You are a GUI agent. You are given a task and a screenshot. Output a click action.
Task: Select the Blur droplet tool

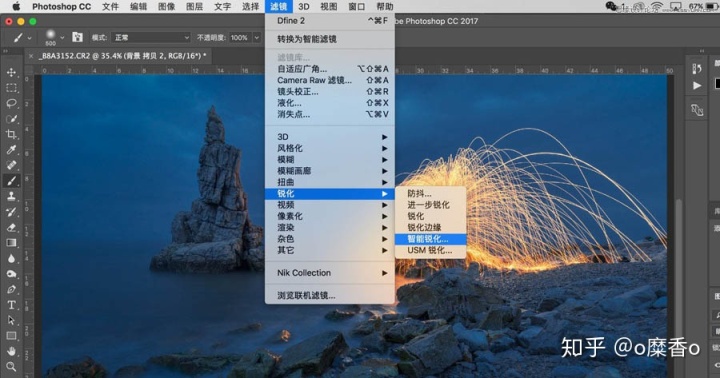coord(11,259)
